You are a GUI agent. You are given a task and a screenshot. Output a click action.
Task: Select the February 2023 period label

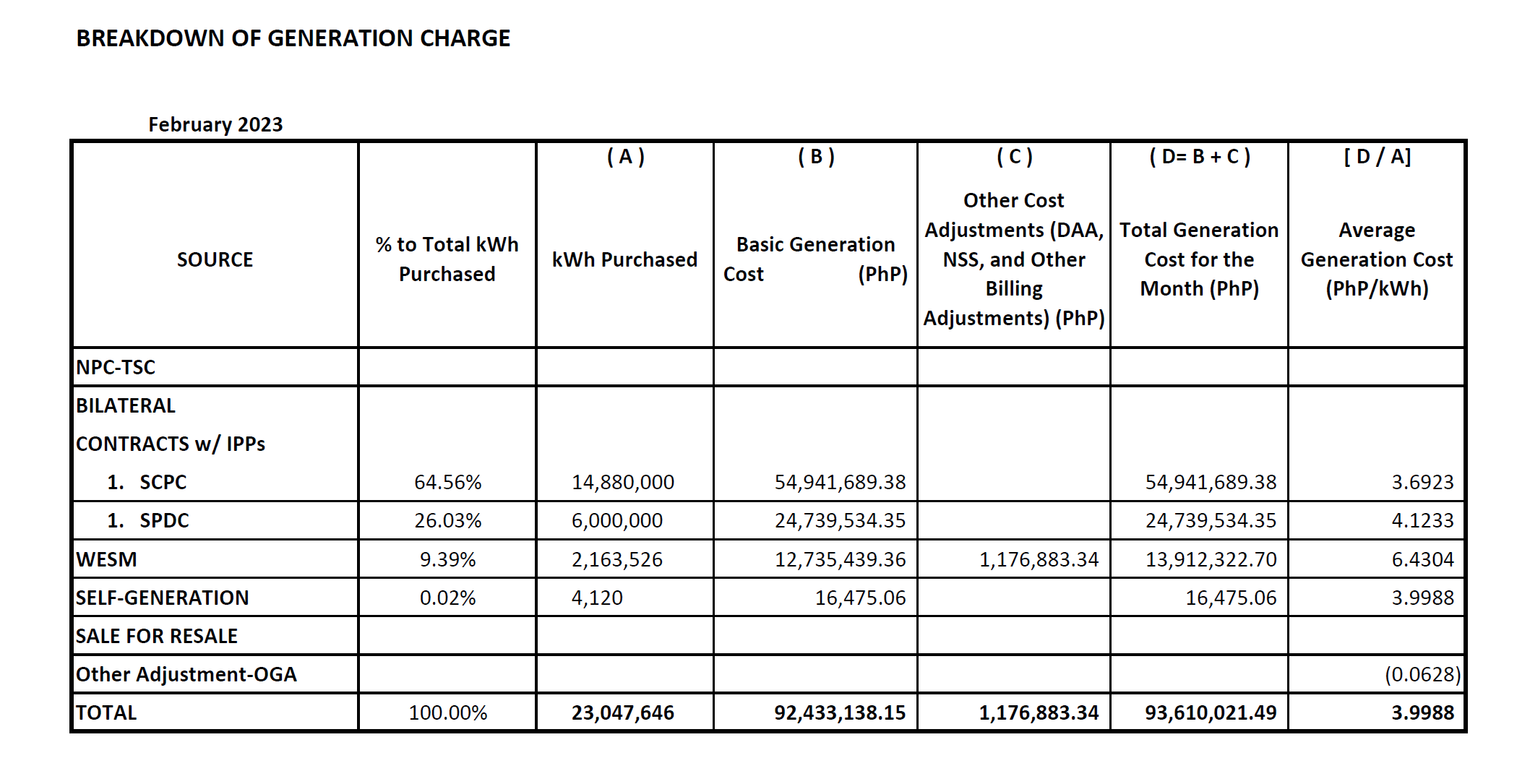pos(215,124)
